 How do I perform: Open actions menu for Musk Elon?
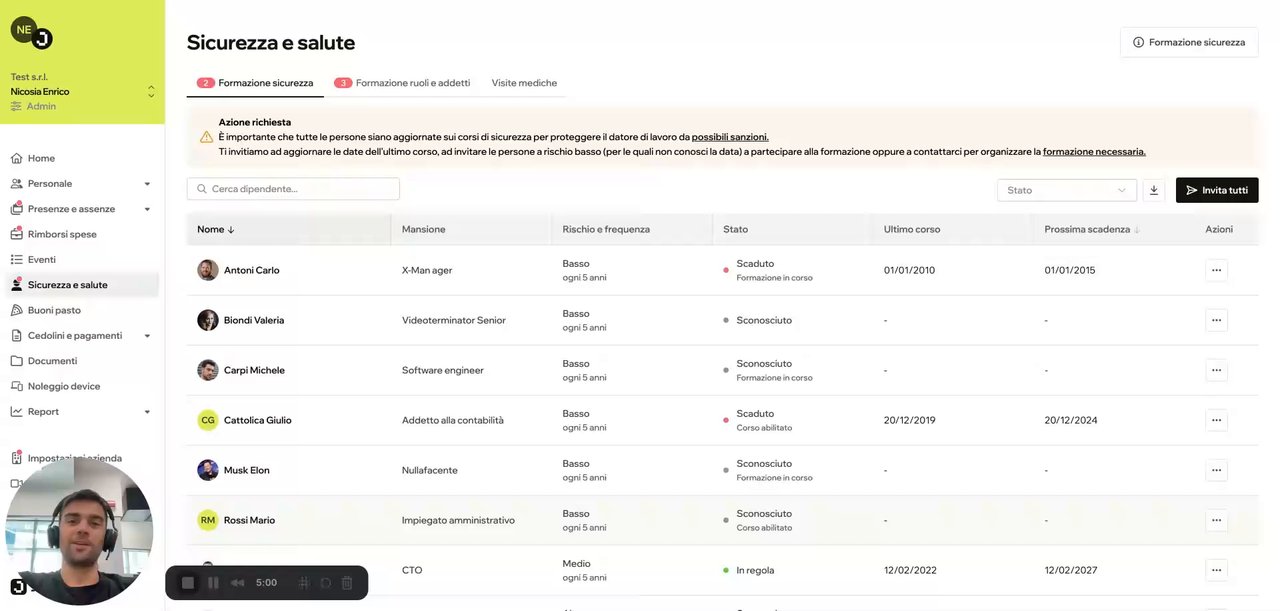pyautogui.click(x=1216, y=470)
